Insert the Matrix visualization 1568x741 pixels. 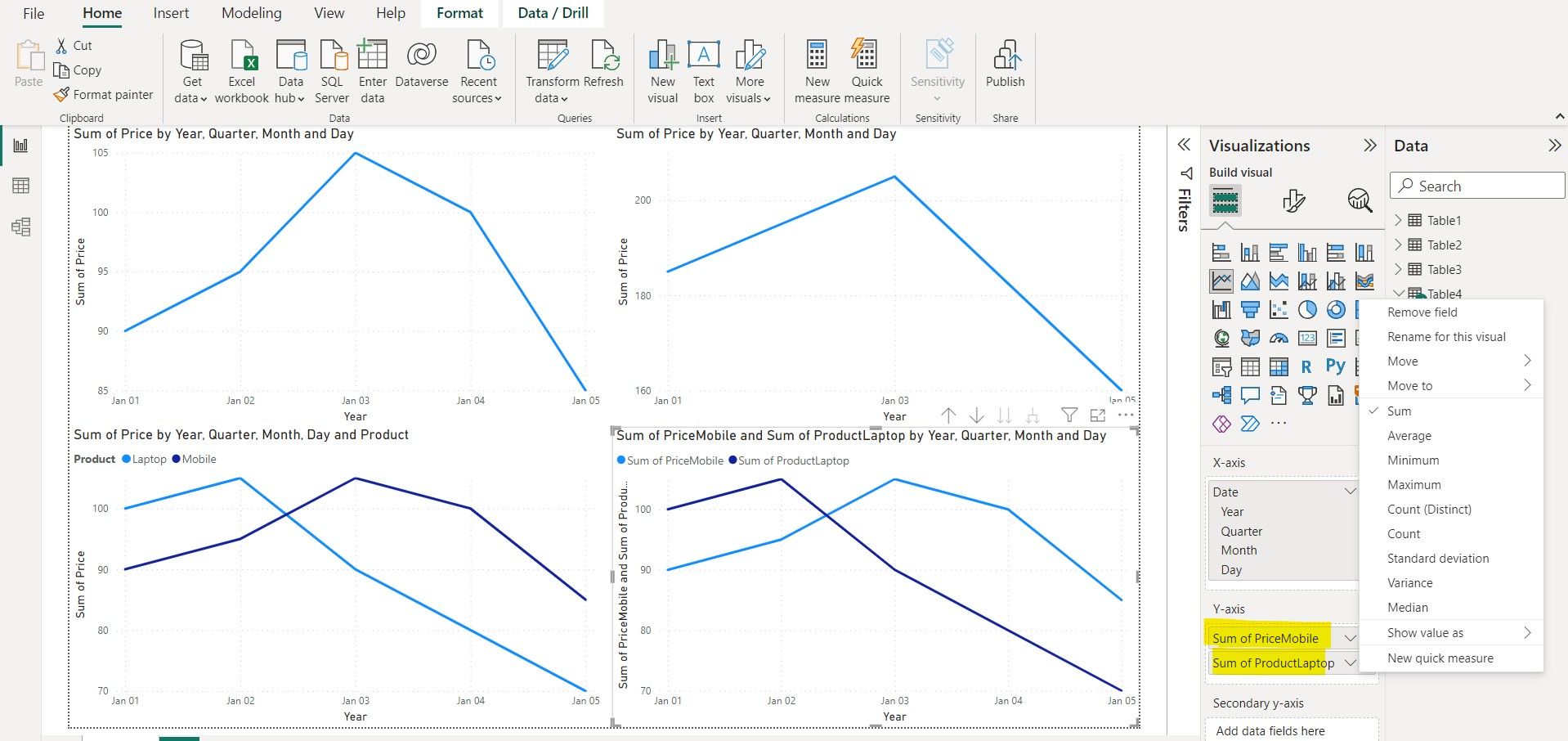[1279, 367]
